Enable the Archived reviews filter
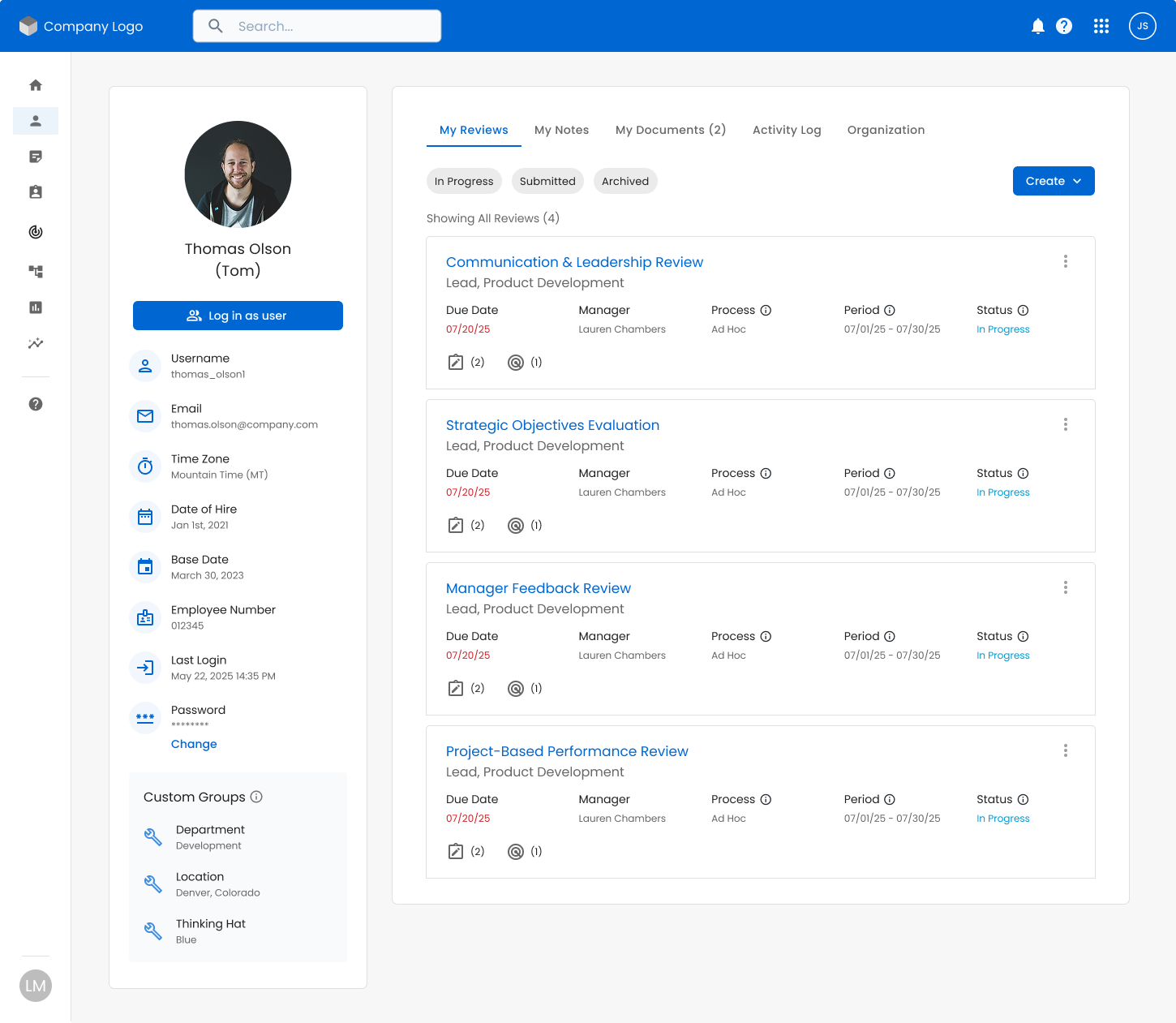 coord(625,181)
